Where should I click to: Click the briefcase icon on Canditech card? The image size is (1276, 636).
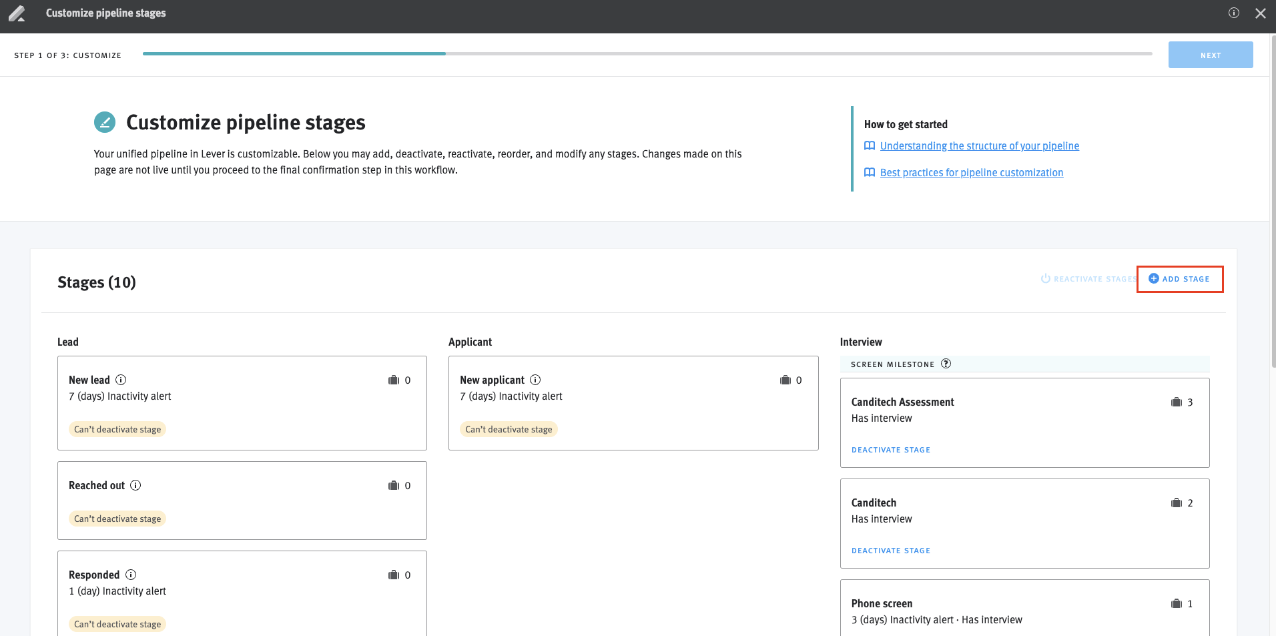click(1176, 503)
